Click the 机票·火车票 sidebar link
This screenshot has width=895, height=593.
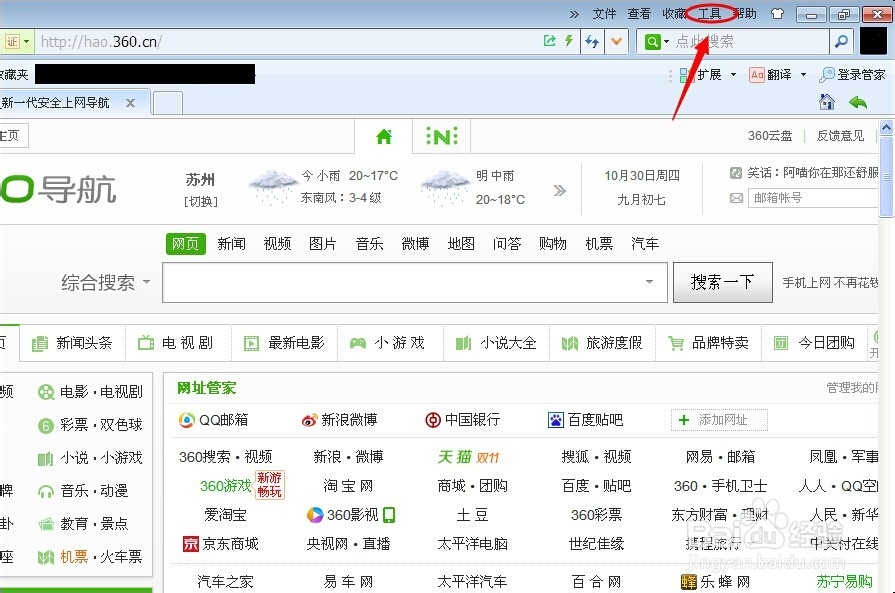tap(101, 556)
